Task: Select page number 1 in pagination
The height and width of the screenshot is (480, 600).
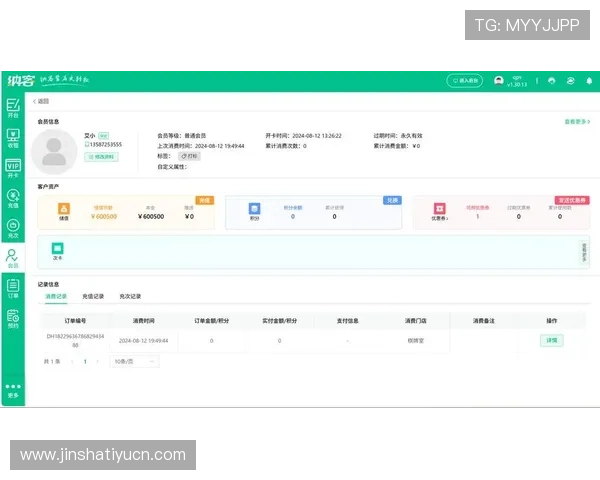Action: [x=85, y=361]
